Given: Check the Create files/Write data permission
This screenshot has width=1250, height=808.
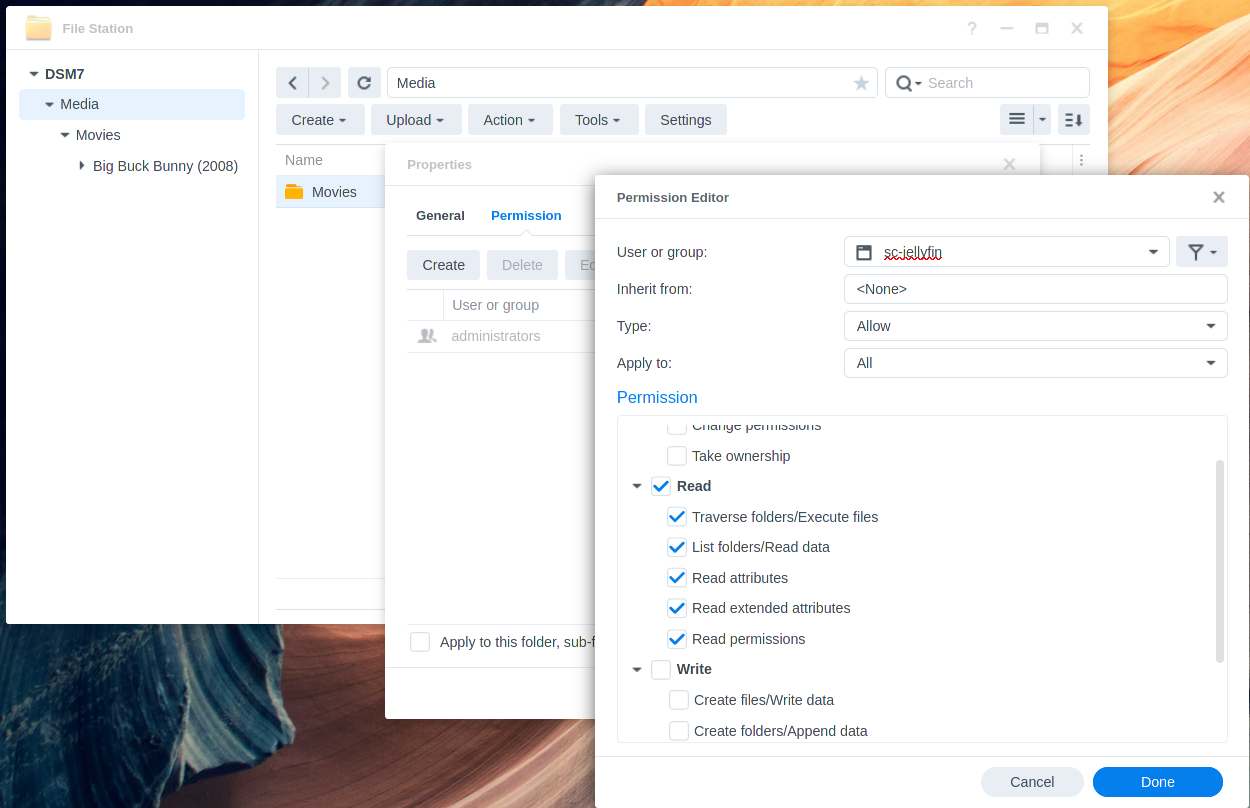Looking at the screenshot, I should tap(678, 700).
